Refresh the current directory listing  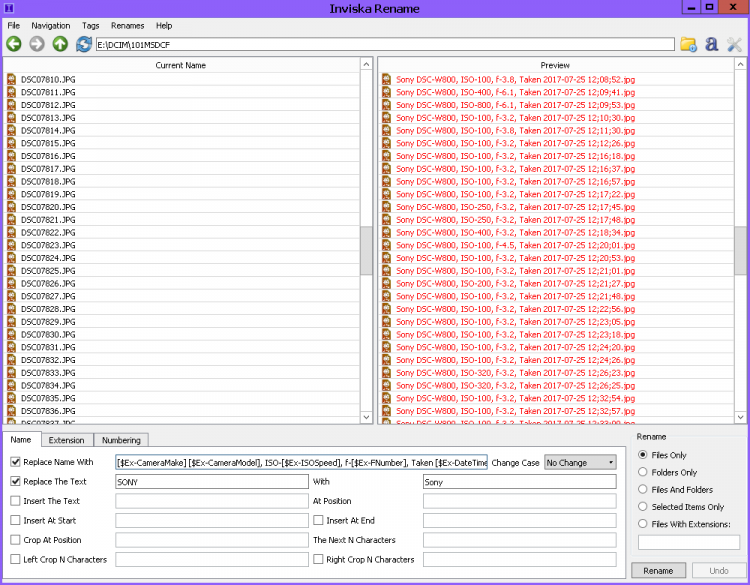(84, 44)
